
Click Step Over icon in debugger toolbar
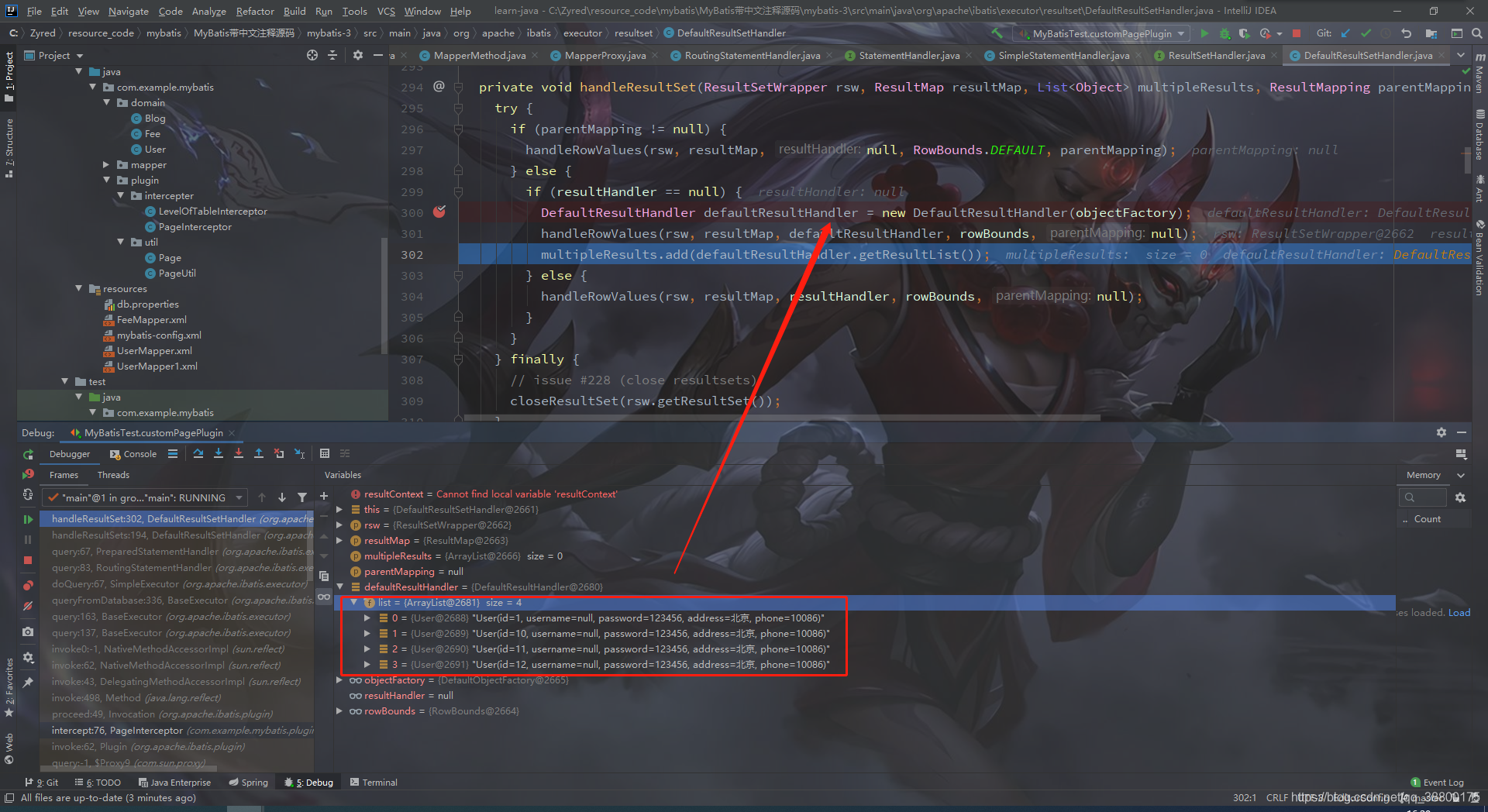(x=198, y=454)
